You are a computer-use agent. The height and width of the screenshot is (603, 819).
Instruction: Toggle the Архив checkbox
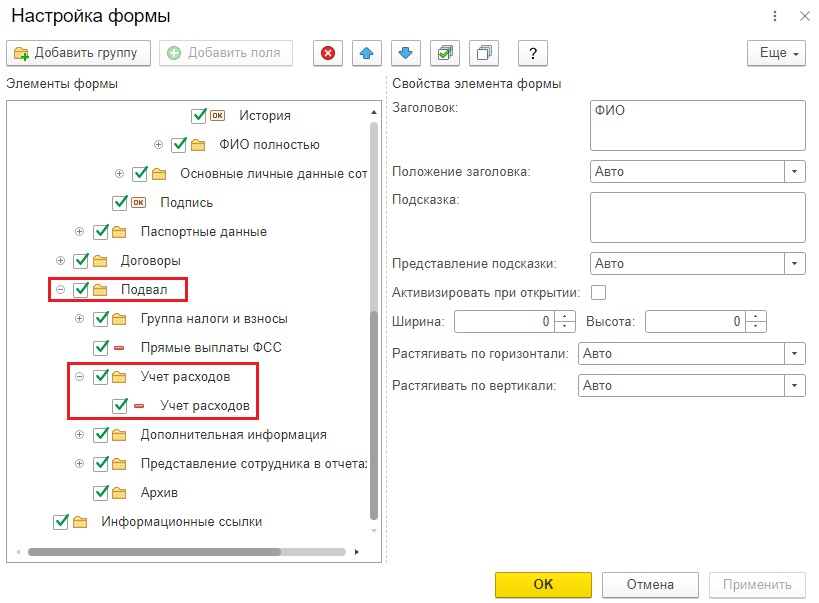pos(101,492)
